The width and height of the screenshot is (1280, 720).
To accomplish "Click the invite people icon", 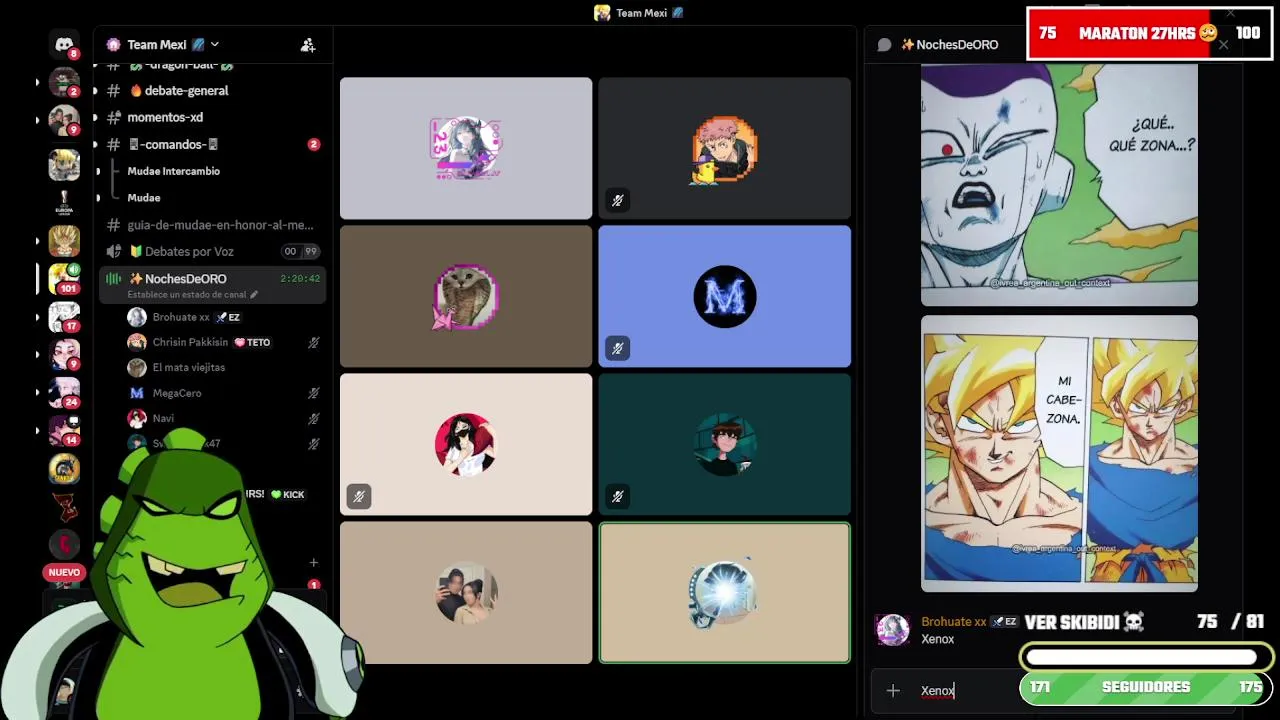I will (x=308, y=44).
